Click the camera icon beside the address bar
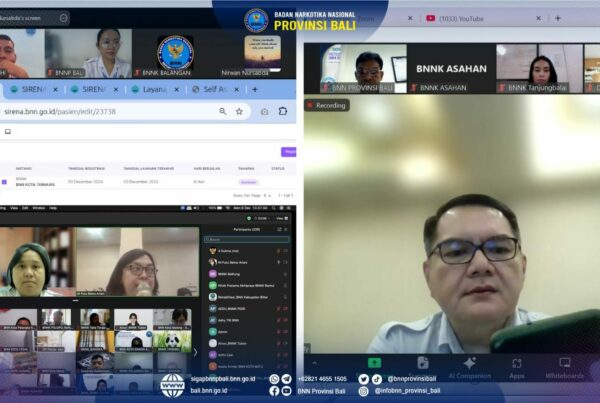The image size is (600, 403). [264, 112]
